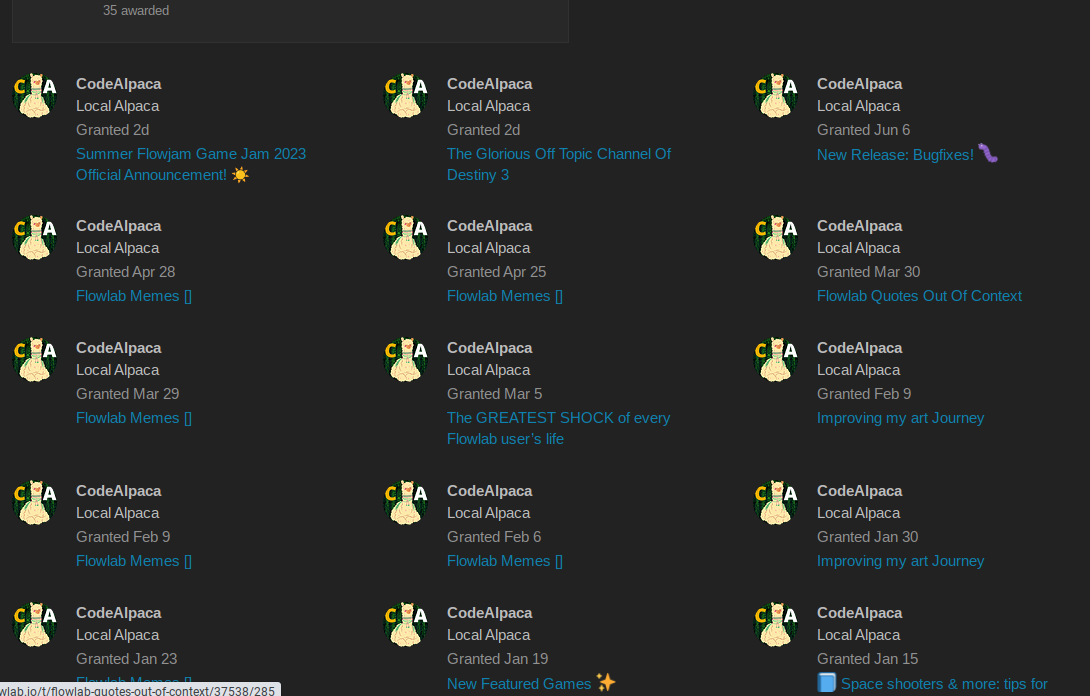Open The GREATEST SHOCK of every Flowlab user's life

click(x=558, y=428)
